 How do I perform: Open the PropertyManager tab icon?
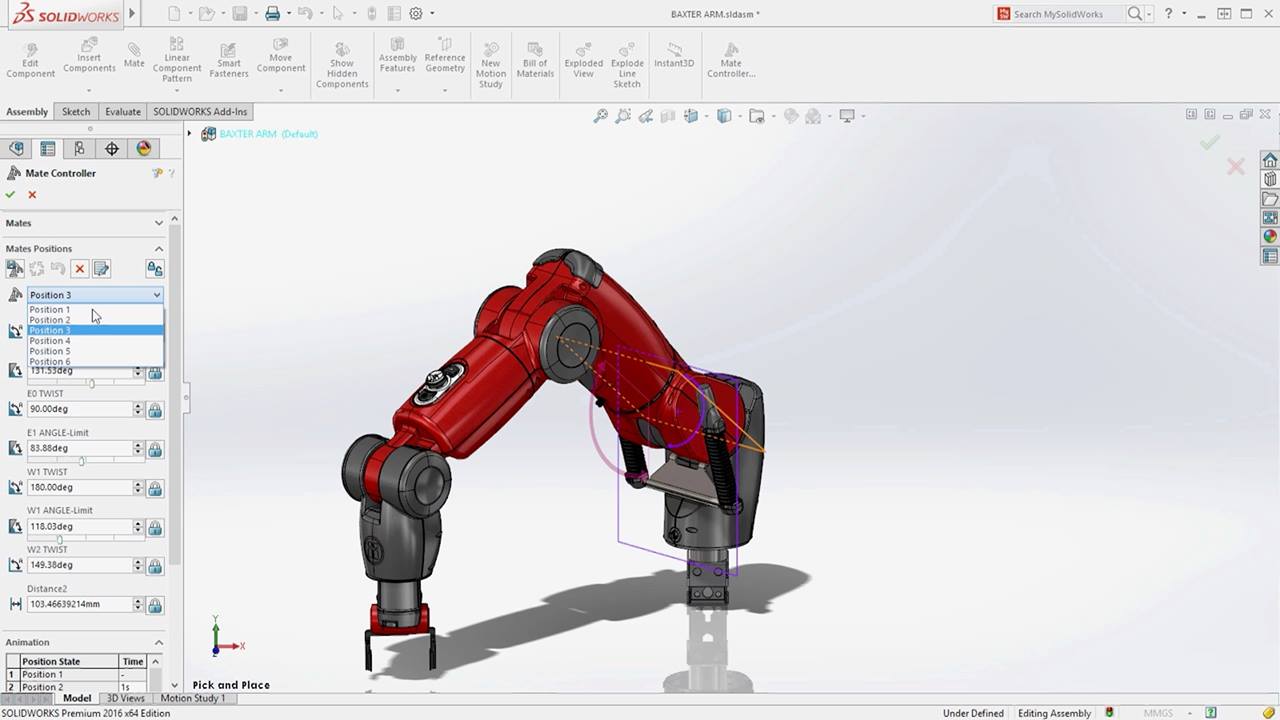pyautogui.click(x=47, y=149)
